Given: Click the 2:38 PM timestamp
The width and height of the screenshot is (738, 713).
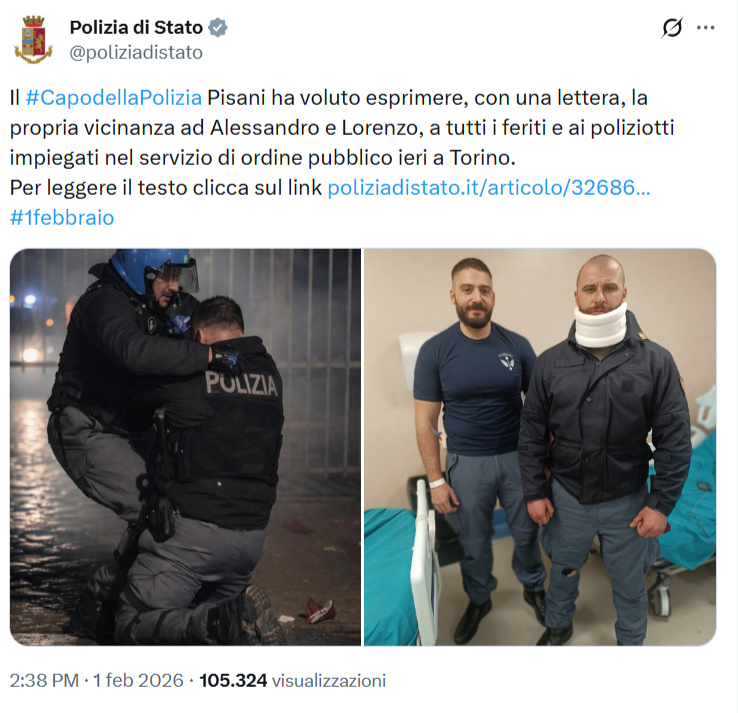Looking at the screenshot, I should [x=44, y=681].
